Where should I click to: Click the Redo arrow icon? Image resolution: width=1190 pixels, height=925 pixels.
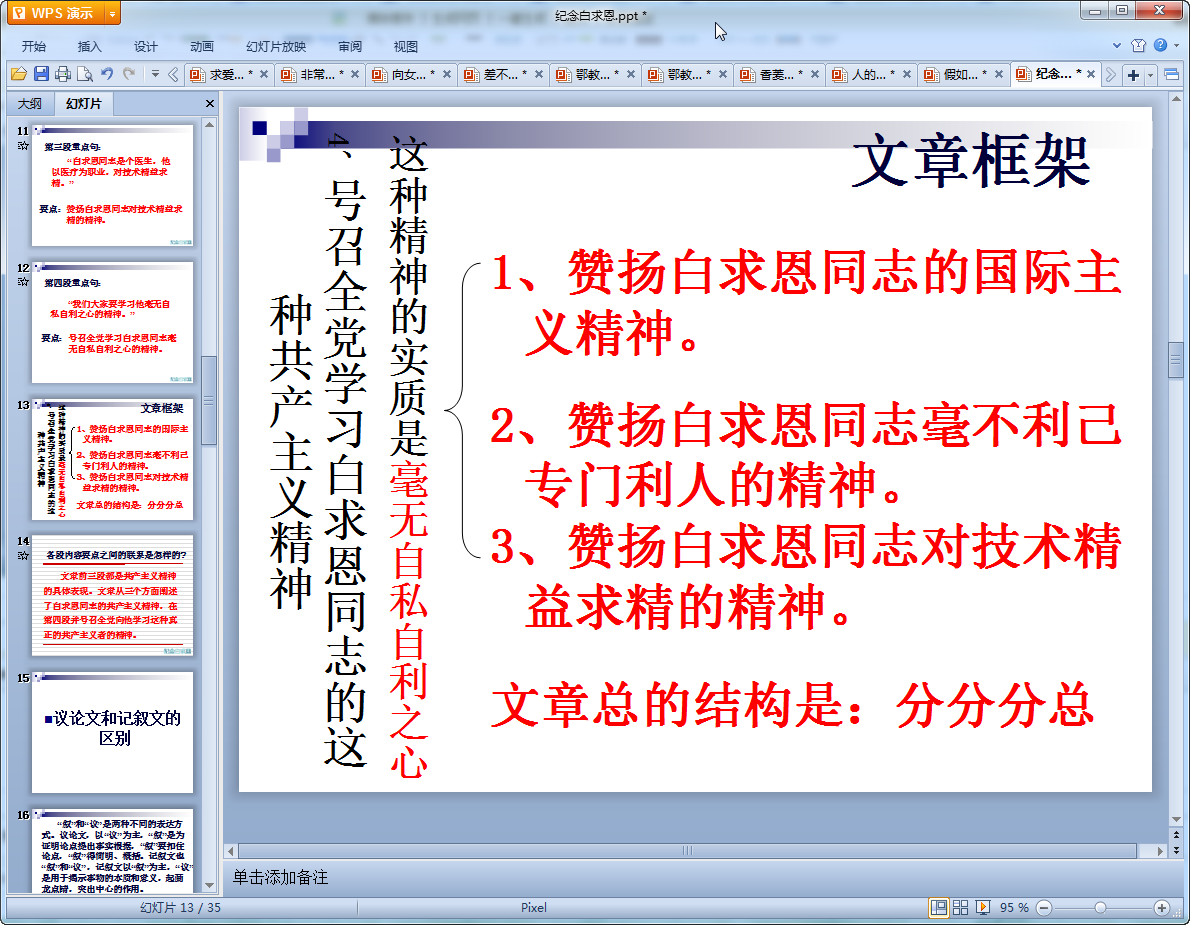[x=129, y=74]
